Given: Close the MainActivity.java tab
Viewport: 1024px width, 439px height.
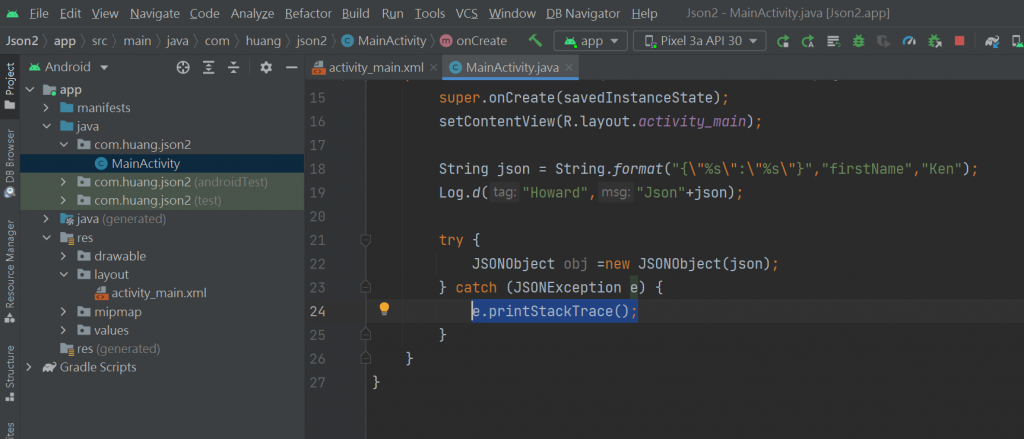Looking at the screenshot, I should coord(569,67).
